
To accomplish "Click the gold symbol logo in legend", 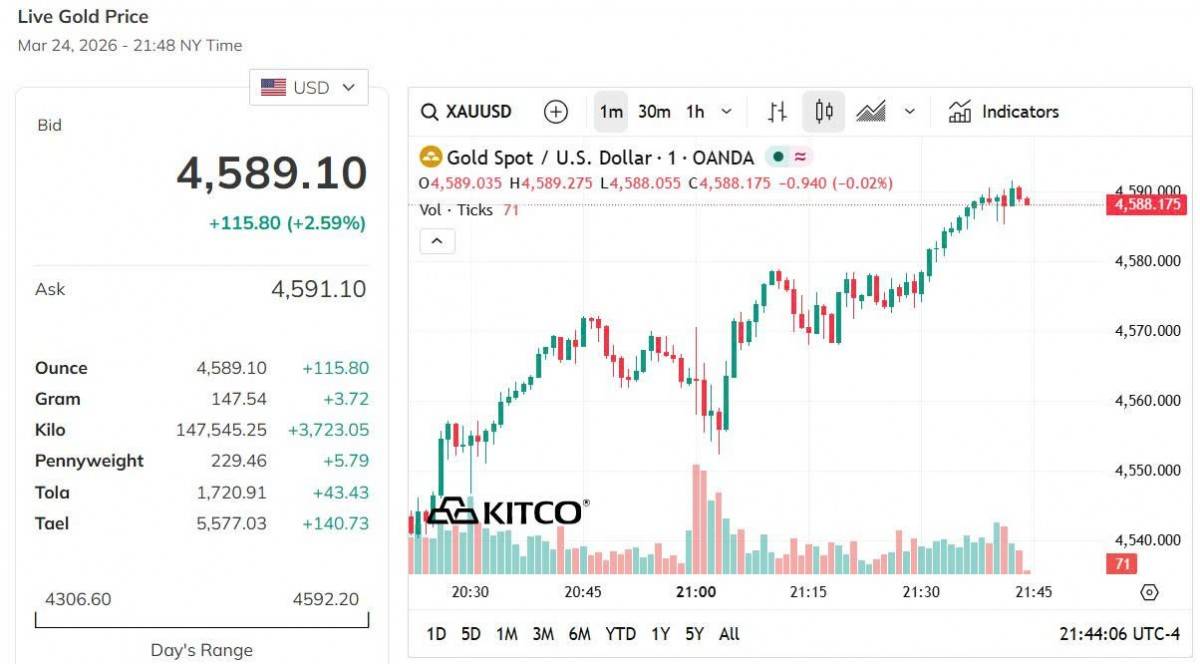I will [430, 157].
